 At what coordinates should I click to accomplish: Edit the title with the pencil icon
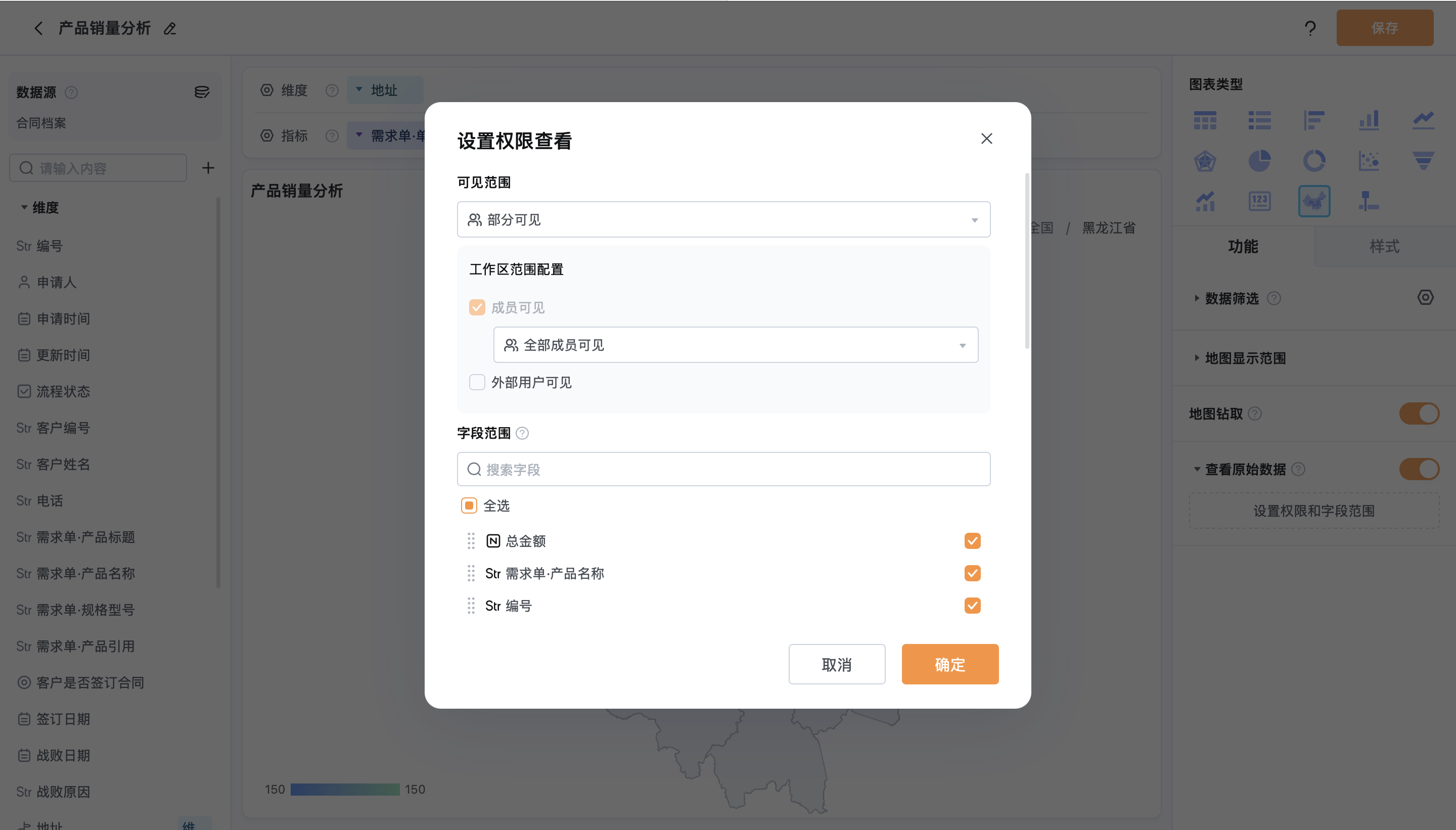coord(170,28)
